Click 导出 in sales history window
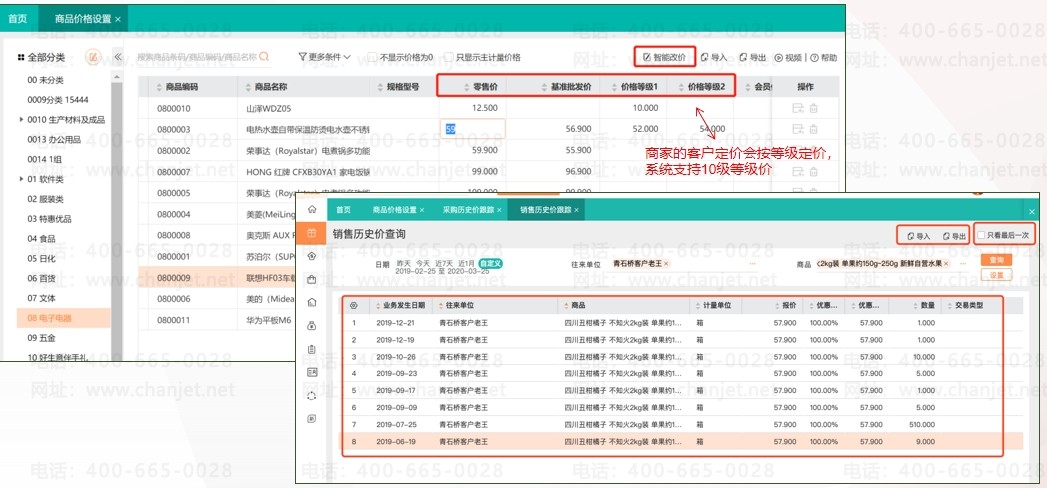The width and height of the screenshot is (1047, 488). [x=955, y=236]
